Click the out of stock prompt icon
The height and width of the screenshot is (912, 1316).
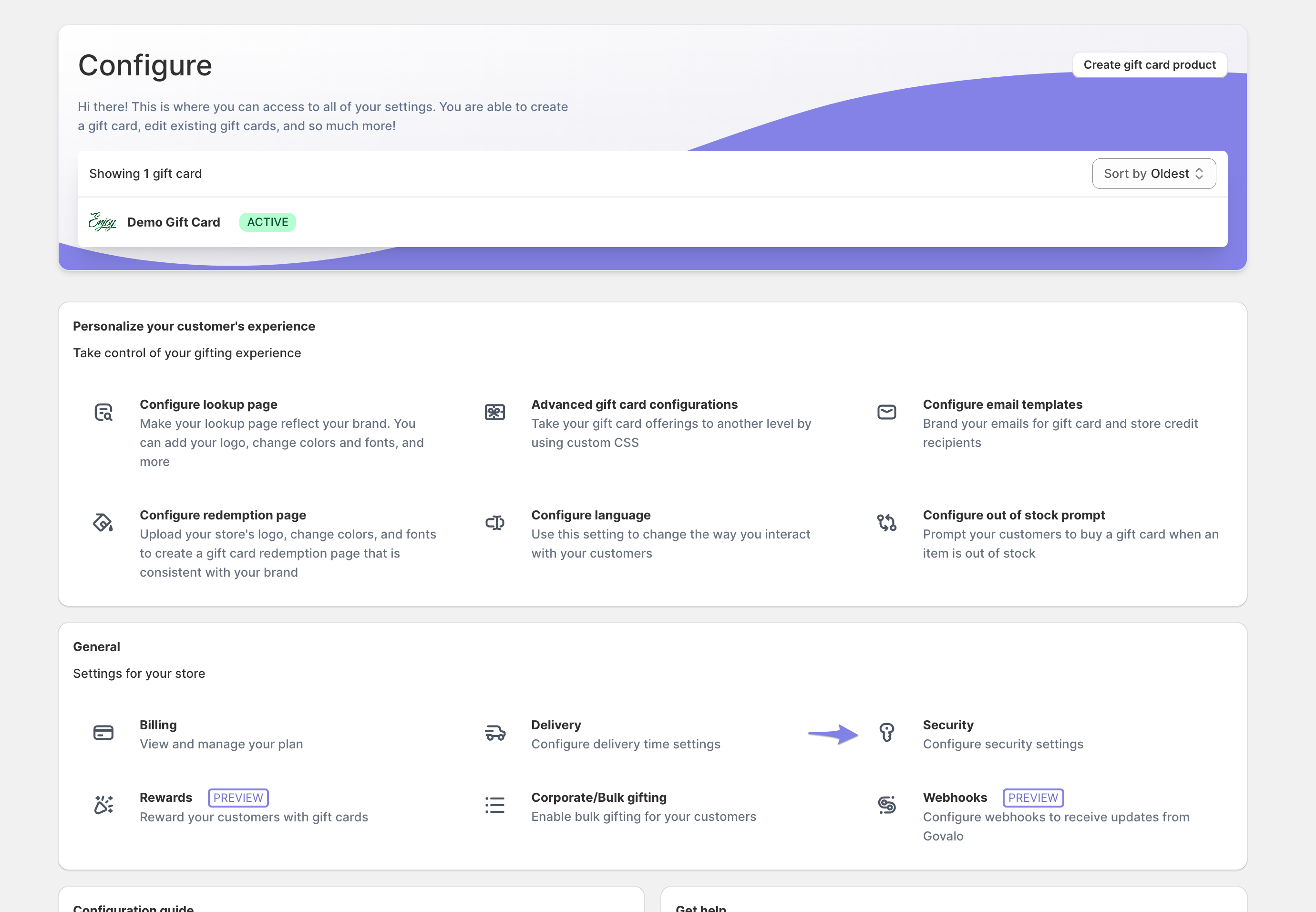pos(886,523)
